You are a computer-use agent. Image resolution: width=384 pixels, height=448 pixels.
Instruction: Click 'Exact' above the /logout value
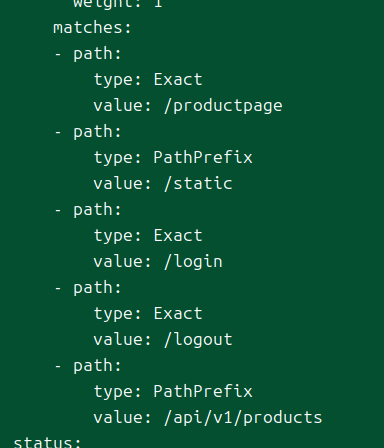(178, 313)
